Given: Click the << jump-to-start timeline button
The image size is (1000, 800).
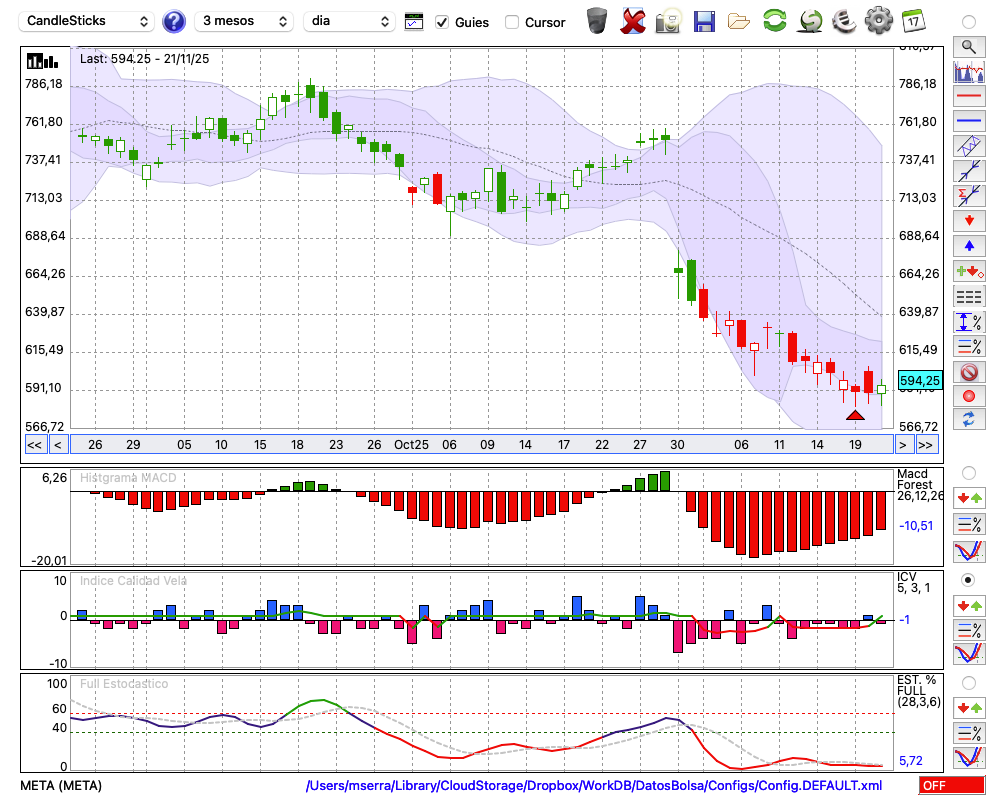Looking at the screenshot, I should tap(34, 445).
